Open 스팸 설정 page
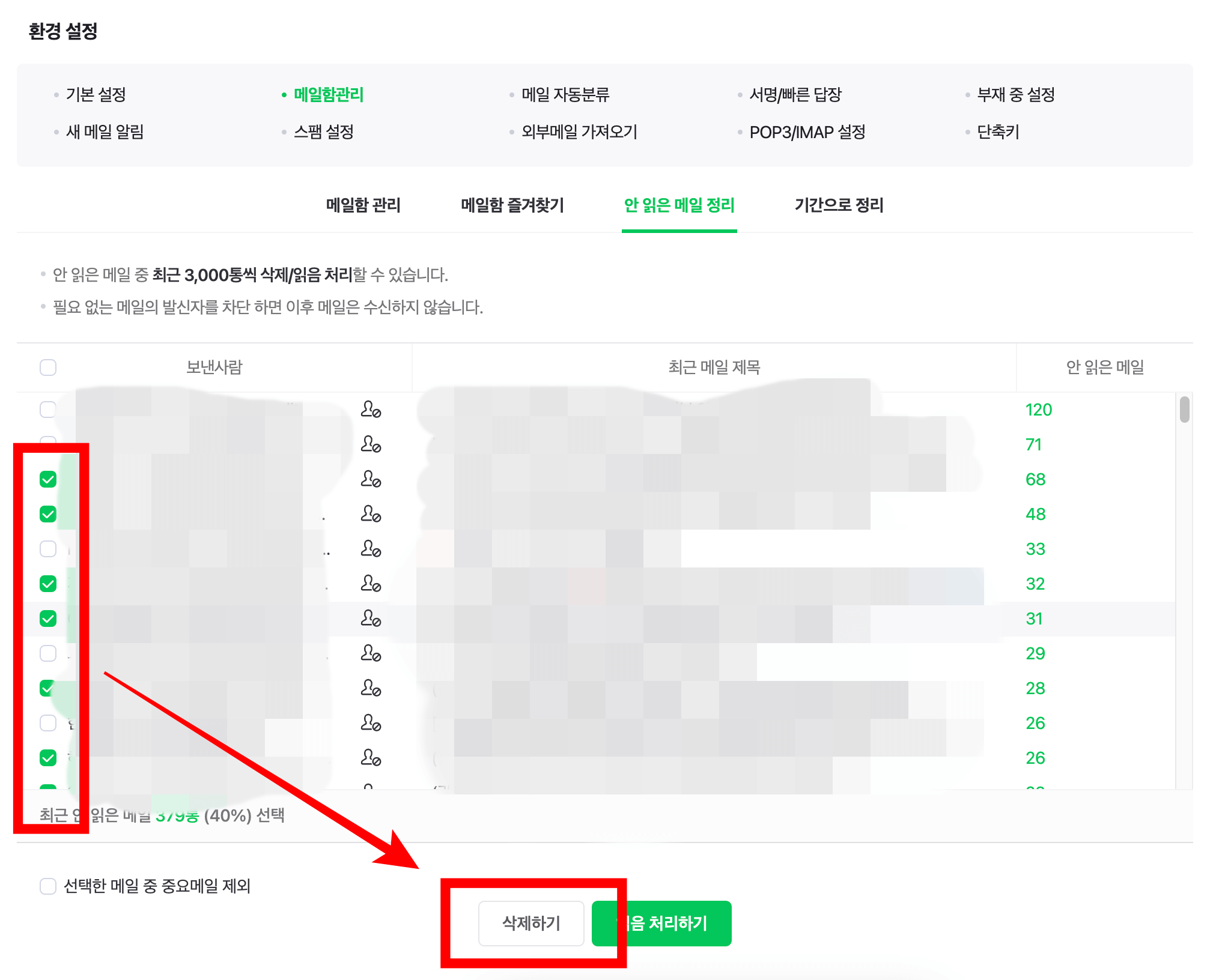The height and width of the screenshot is (980, 1228). 324,132
